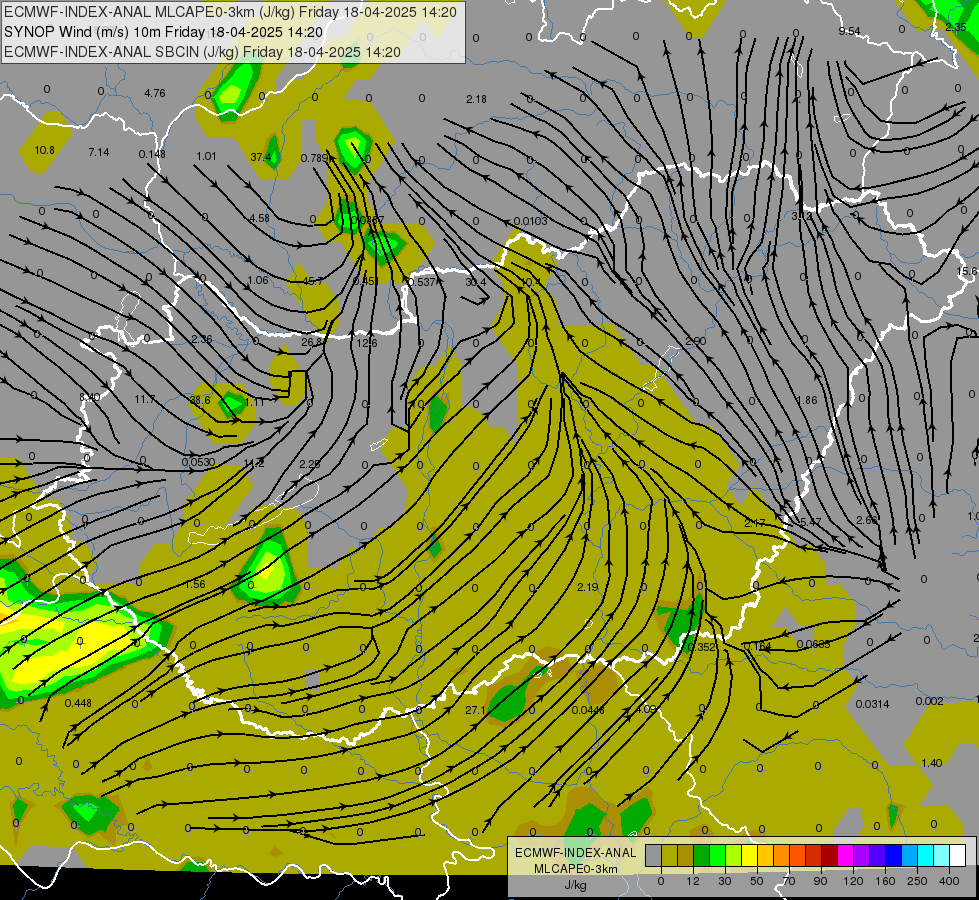The width and height of the screenshot is (979, 900).
Task: Select the dark green legend swatch
Action: [701, 855]
